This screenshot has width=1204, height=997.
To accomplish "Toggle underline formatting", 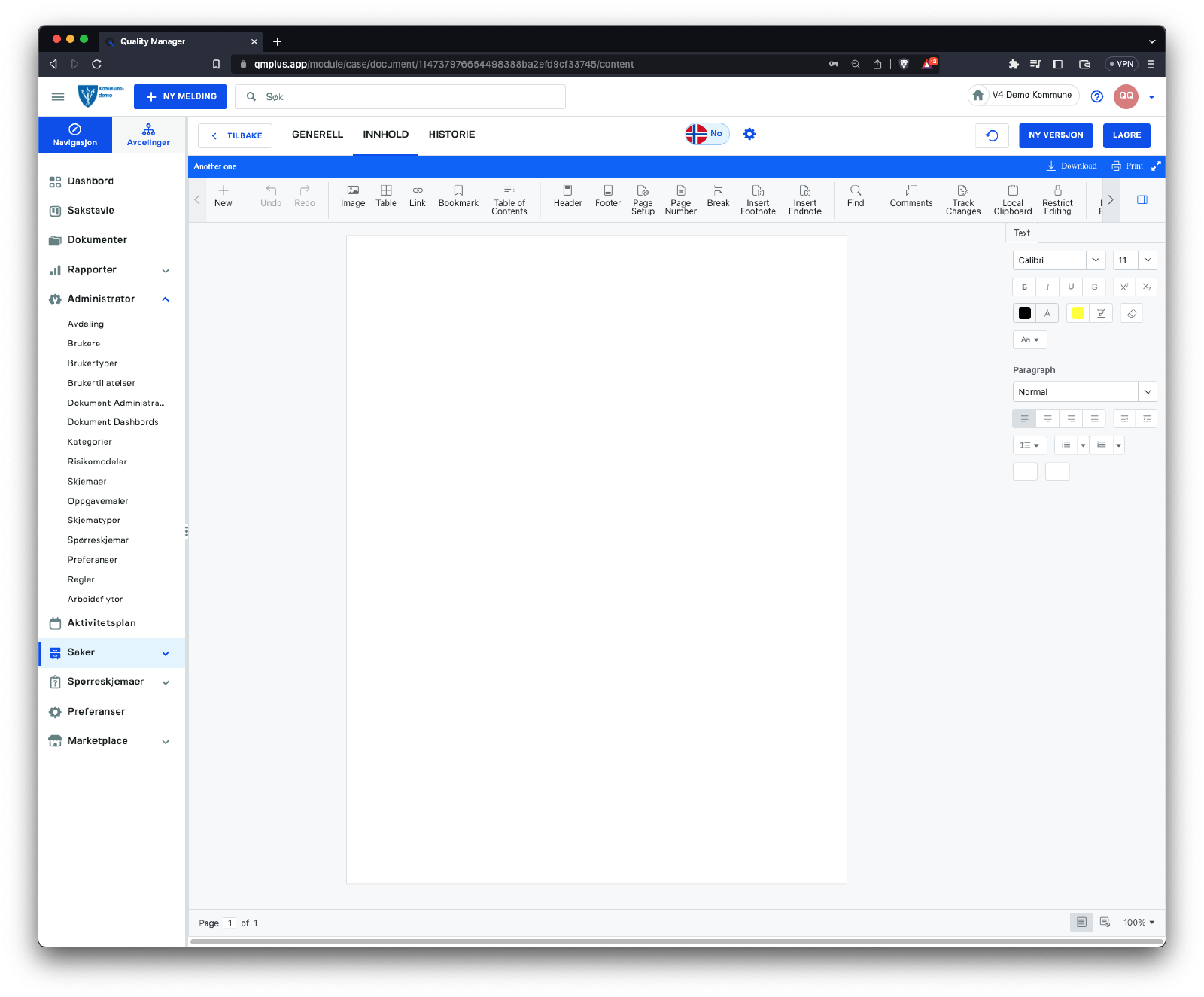I will pos(1071,287).
